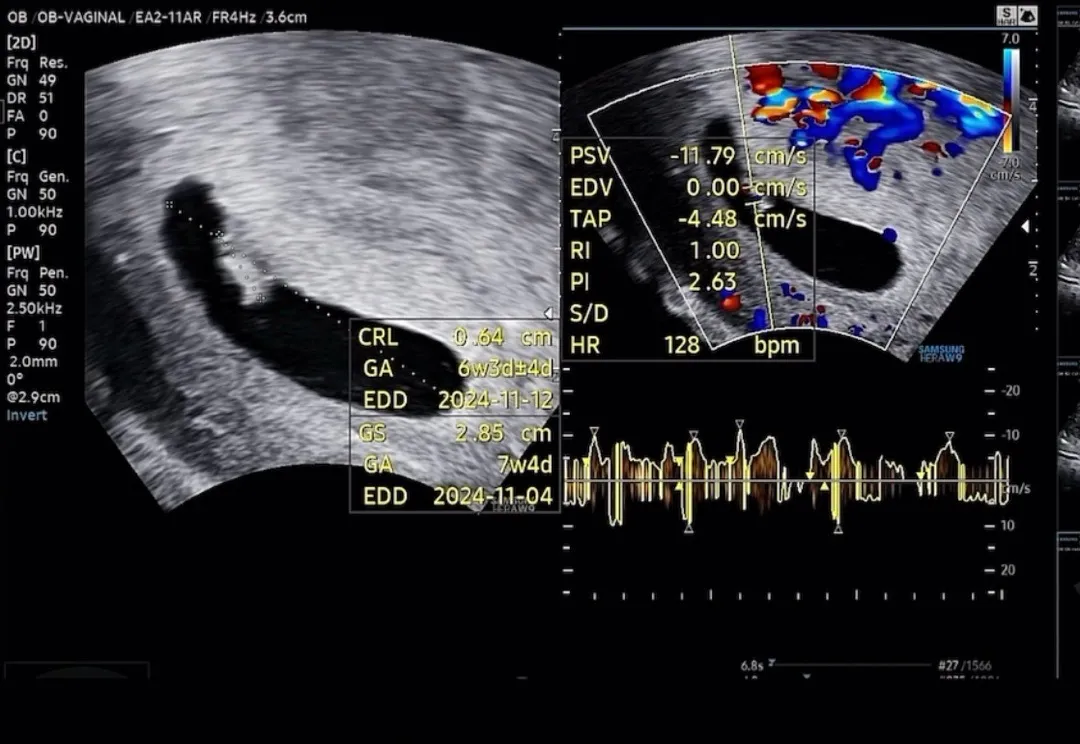Click the EDD 2024-11-12 result

pos(457,400)
